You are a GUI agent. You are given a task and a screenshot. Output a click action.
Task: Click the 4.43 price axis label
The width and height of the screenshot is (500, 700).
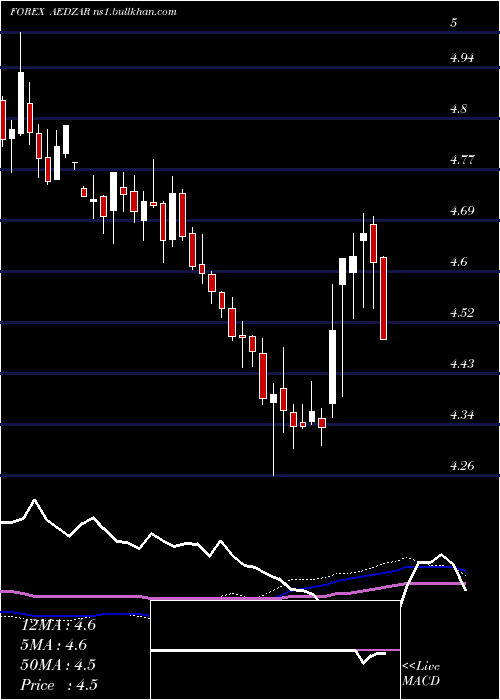click(x=461, y=363)
